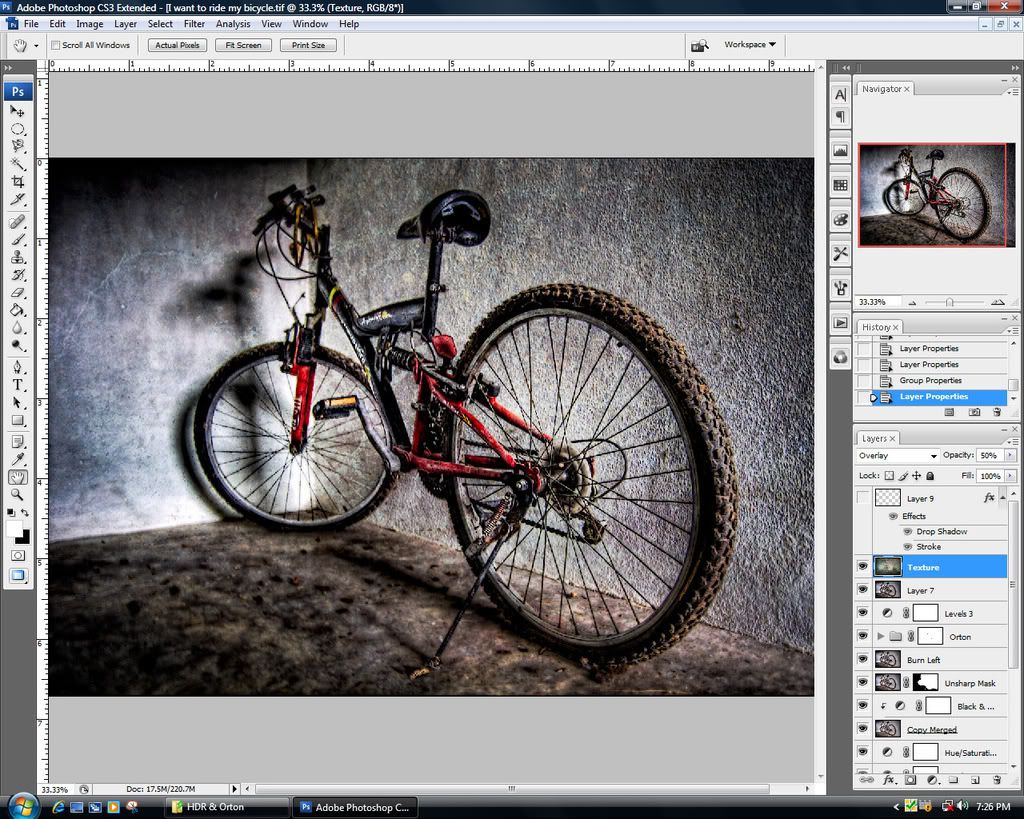Enable Scroll All Windows checkbox
The width and height of the screenshot is (1024, 819).
coord(56,45)
